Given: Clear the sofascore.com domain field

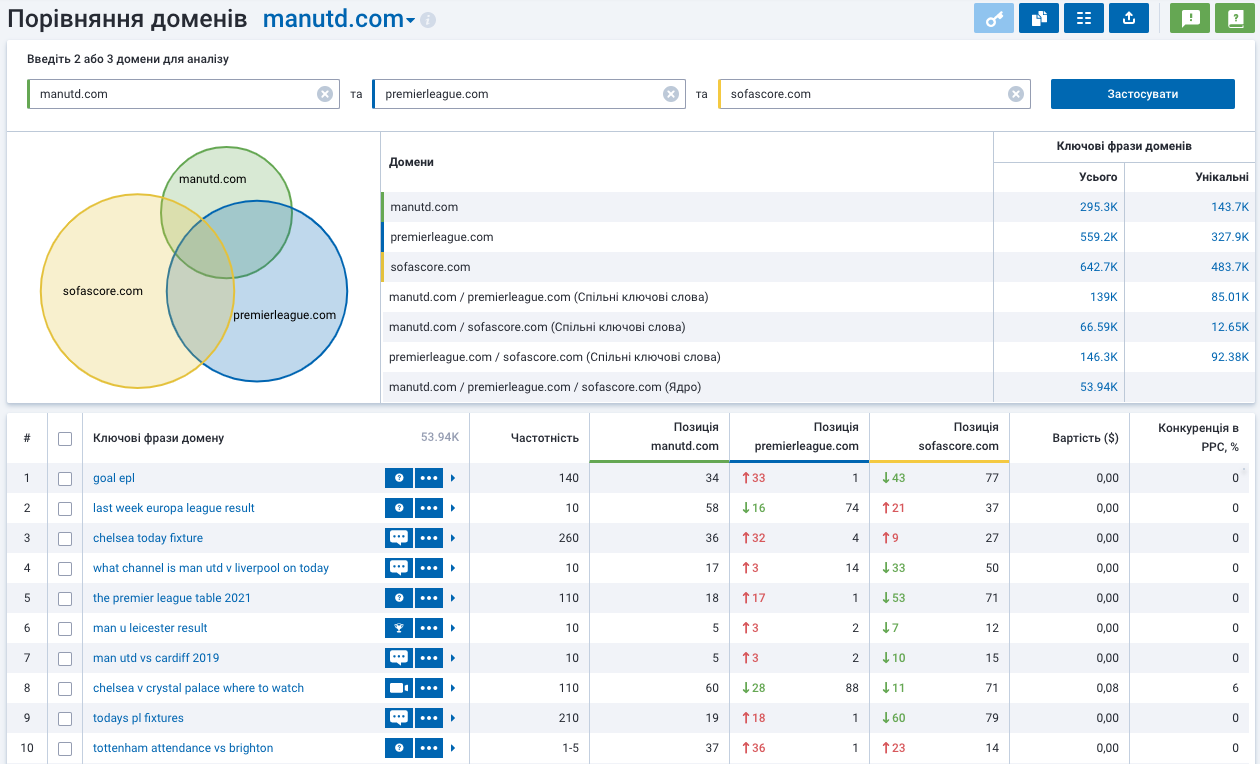Looking at the screenshot, I should coord(1016,94).
